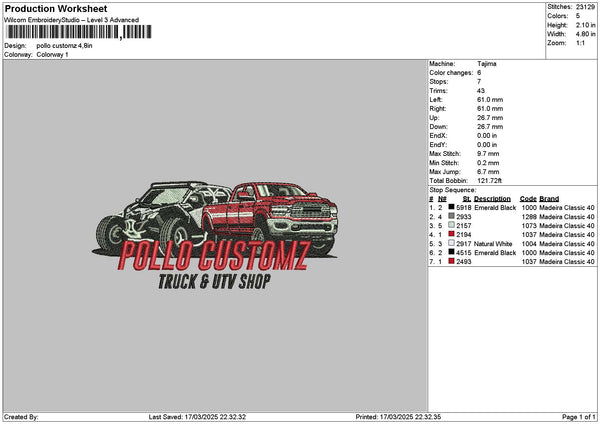Screen dimensions: 600x424
Task: Click 'Madeira Classic 40' in the 2933 row
Action: 567,217
